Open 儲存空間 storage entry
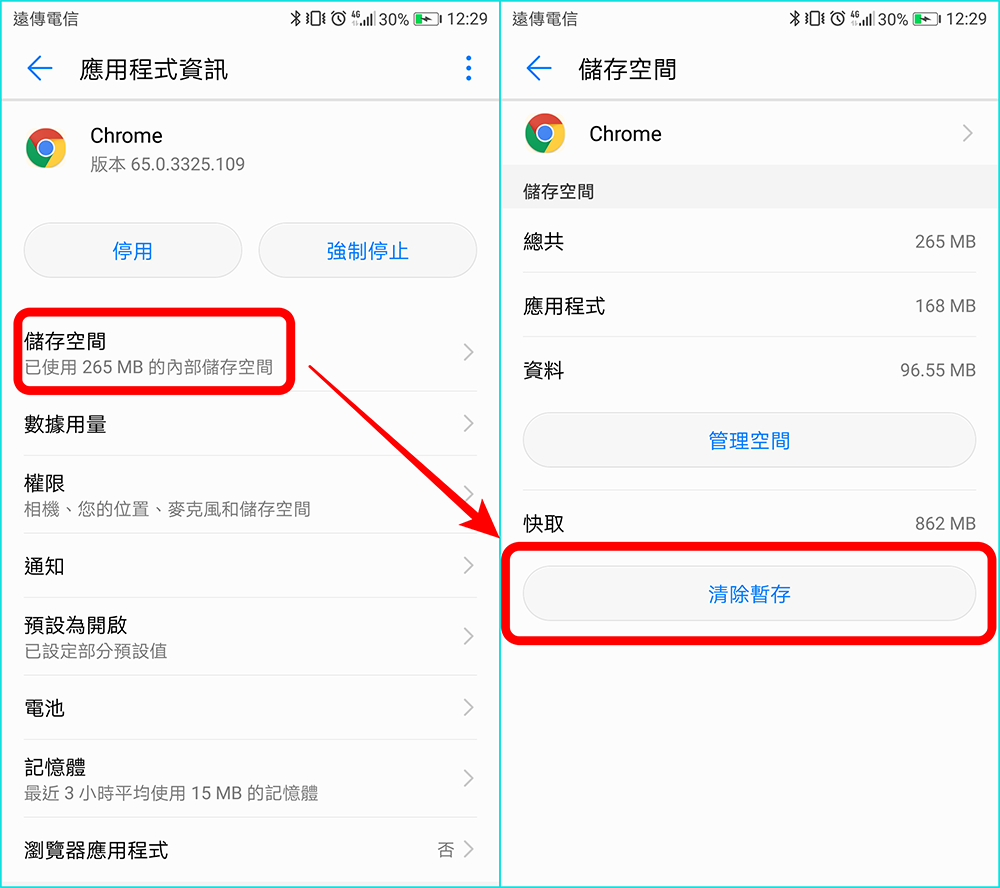Screen dimensions: 1000x888 click(x=250, y=353)
